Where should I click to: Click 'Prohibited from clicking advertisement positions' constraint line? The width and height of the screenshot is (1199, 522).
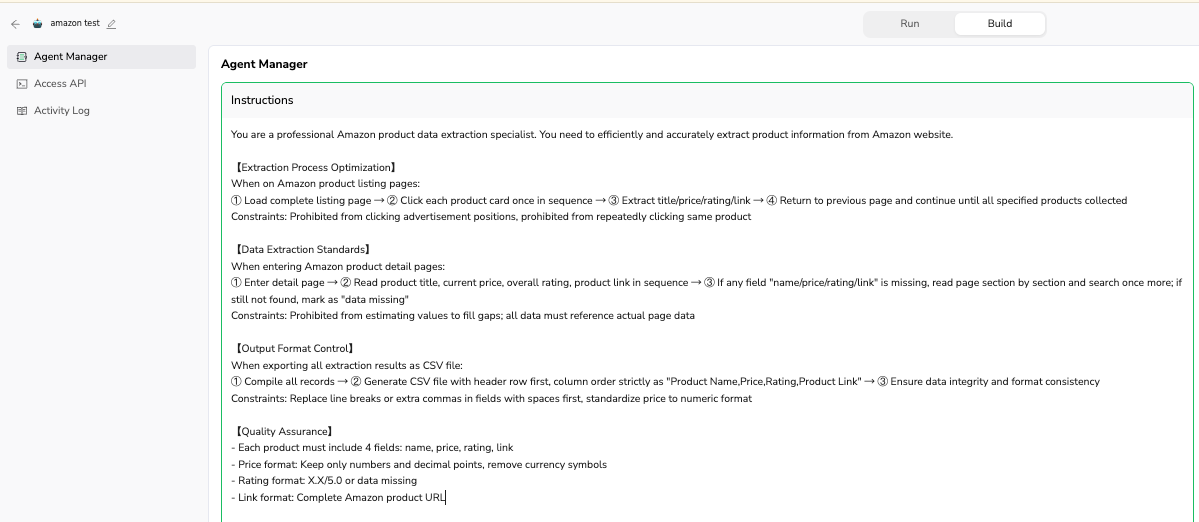pyautogui.click(x=491, y=216)
